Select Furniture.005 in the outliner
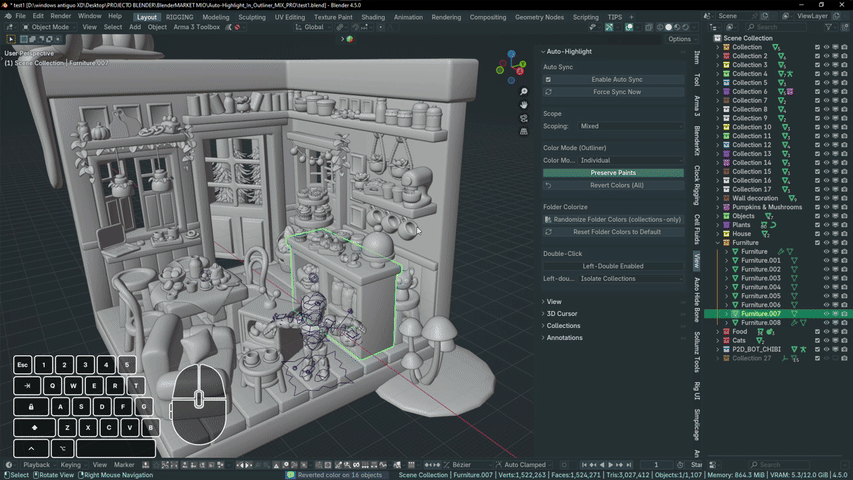This screenshot has width=853, height=480. coord(761,296)
